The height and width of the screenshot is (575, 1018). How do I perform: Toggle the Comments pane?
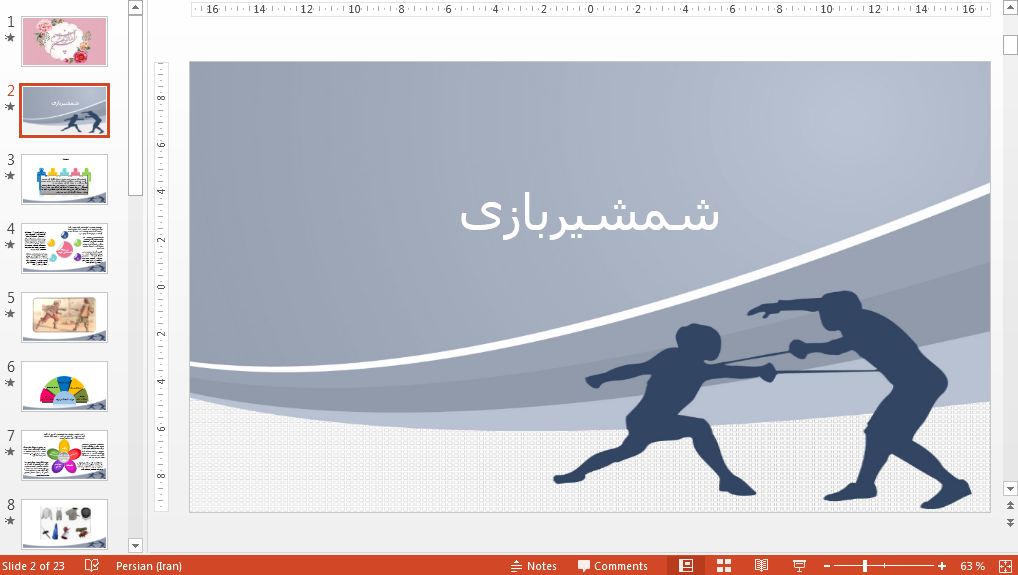pos(612,566)
